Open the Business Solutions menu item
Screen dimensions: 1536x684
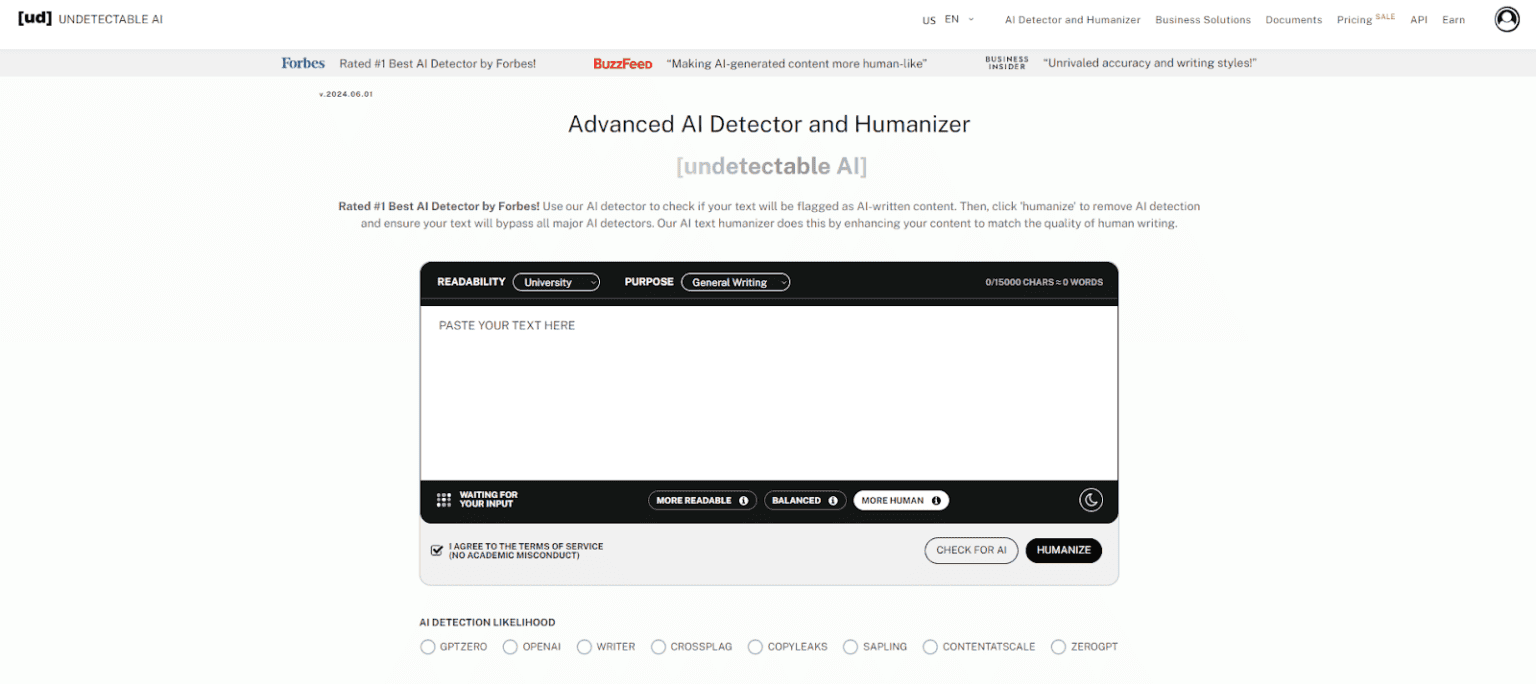click(1202, 20)
